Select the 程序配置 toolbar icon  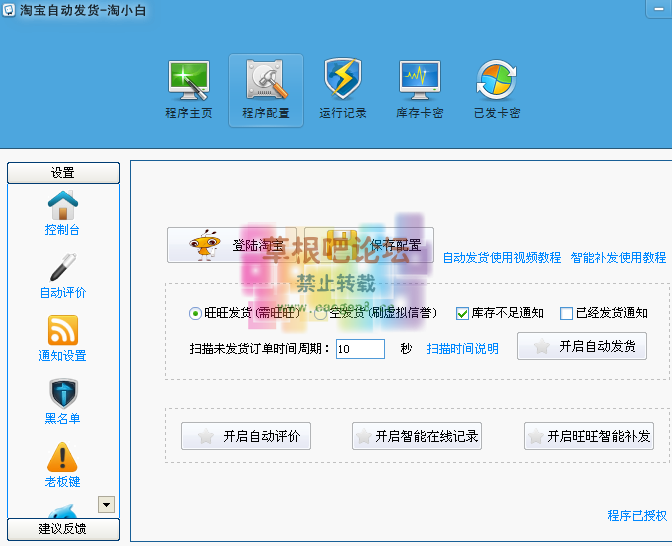point(266,89)
